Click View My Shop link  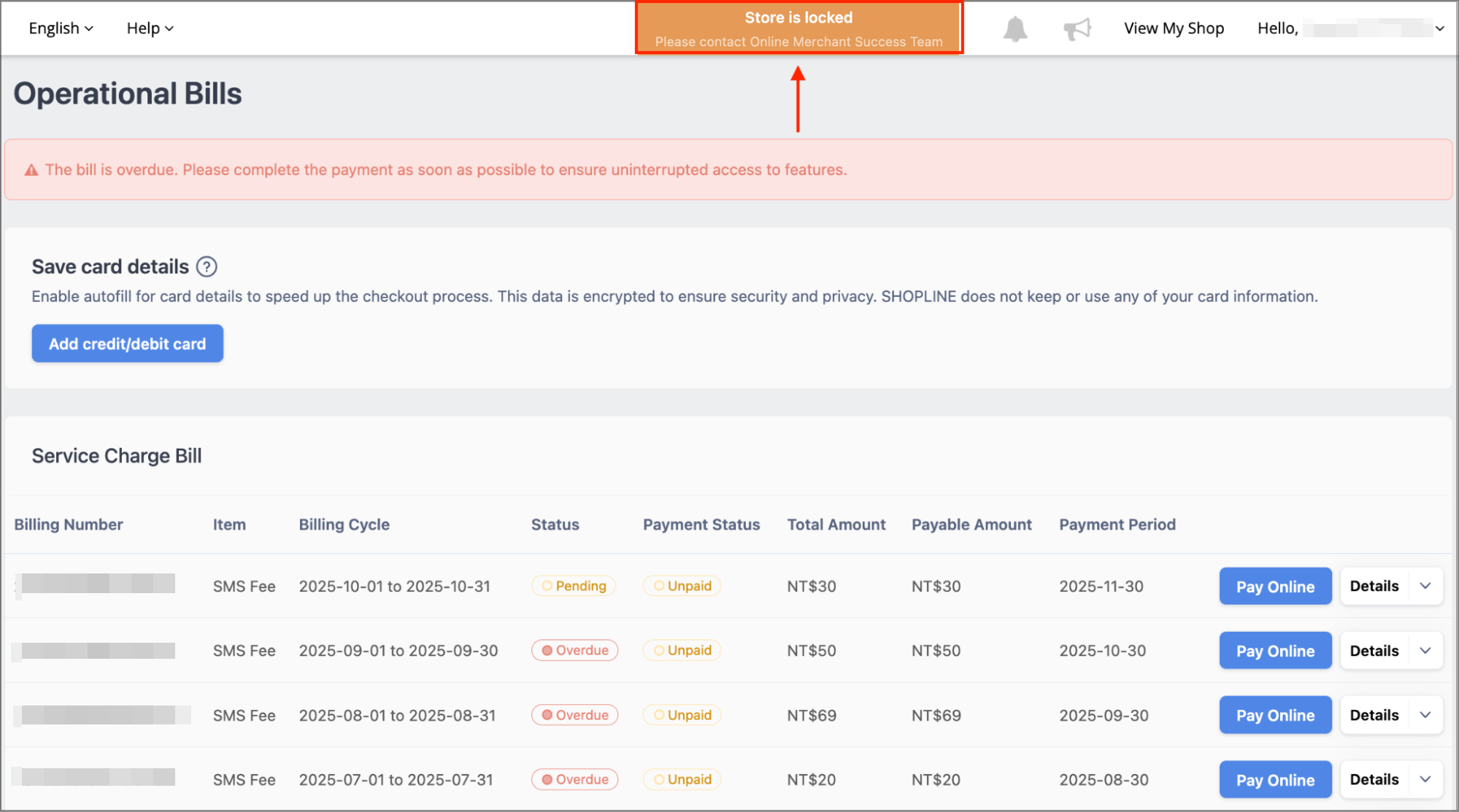click(x=1174, y=28)
